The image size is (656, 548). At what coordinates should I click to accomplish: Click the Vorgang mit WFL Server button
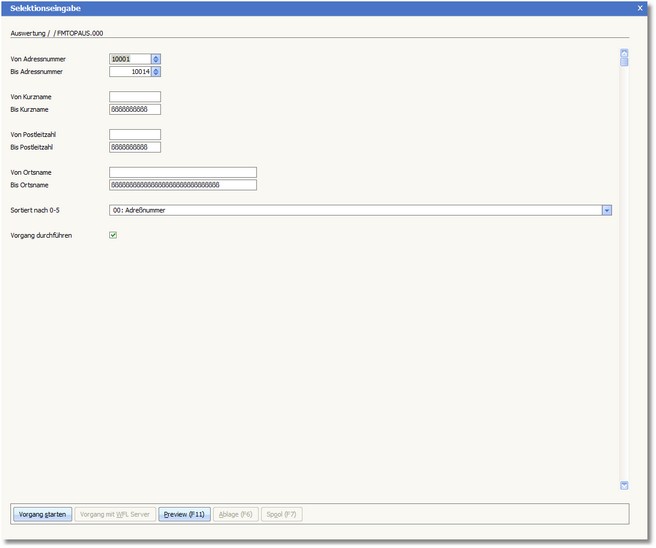tap(115, 514)
